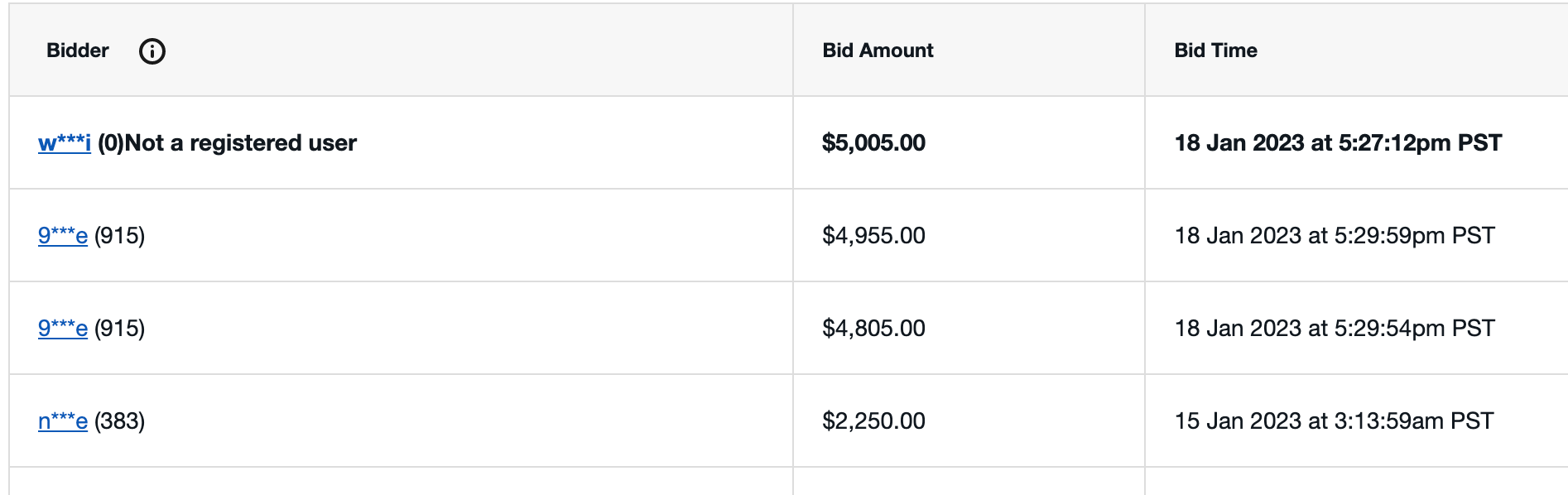This screenshot has height=495, width=1568.
Task: Open the w***i bidder link
Action: (65, 143)
